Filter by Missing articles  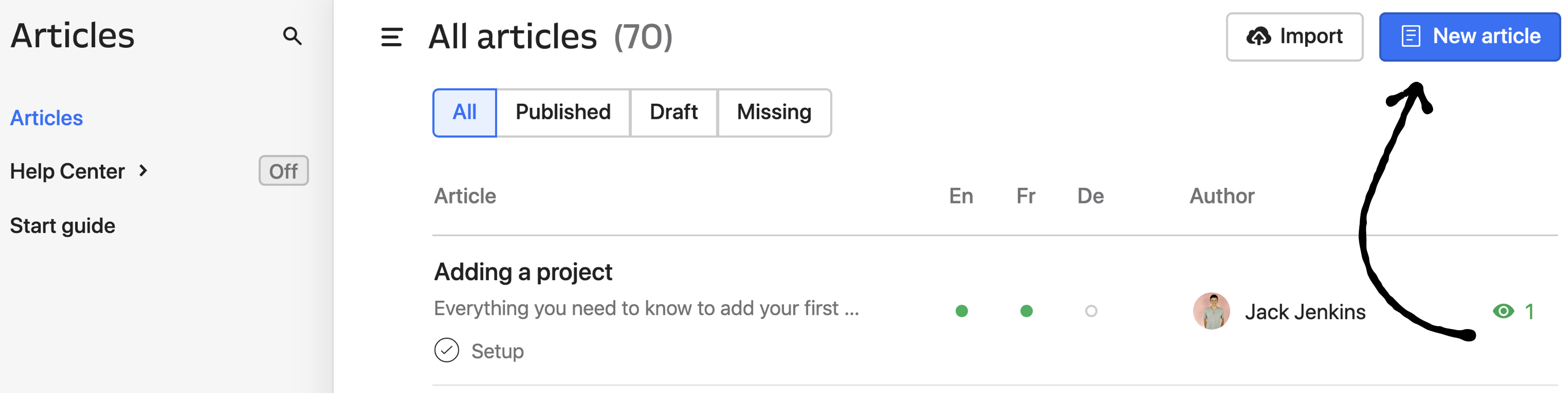pyautogui.click(x=774, y=112)
